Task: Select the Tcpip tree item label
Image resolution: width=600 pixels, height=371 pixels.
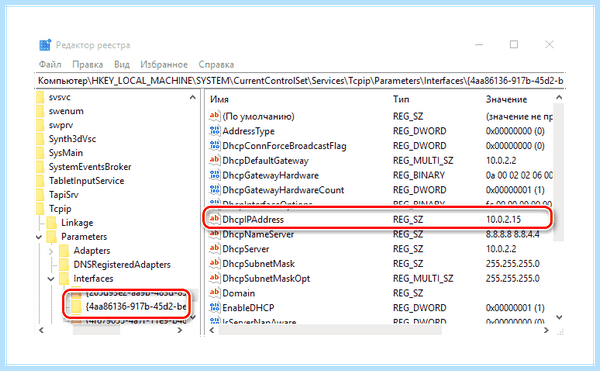Action: (x=60, y=209)
